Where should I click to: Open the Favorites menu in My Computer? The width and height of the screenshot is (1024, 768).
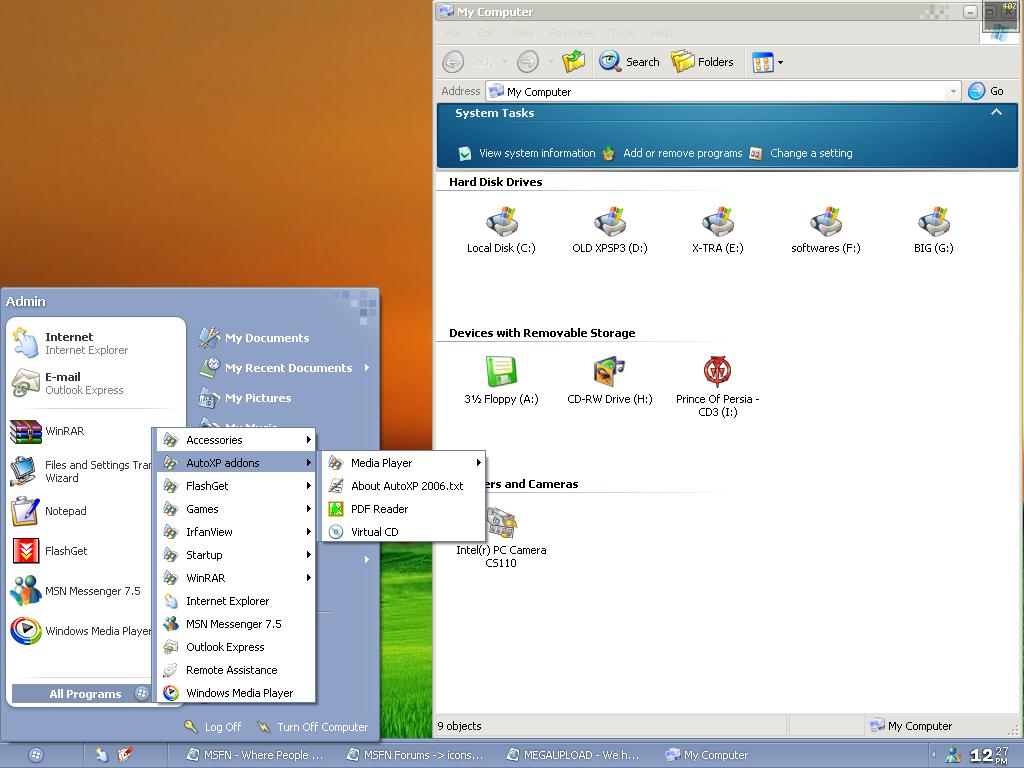(x=571, y=33)
